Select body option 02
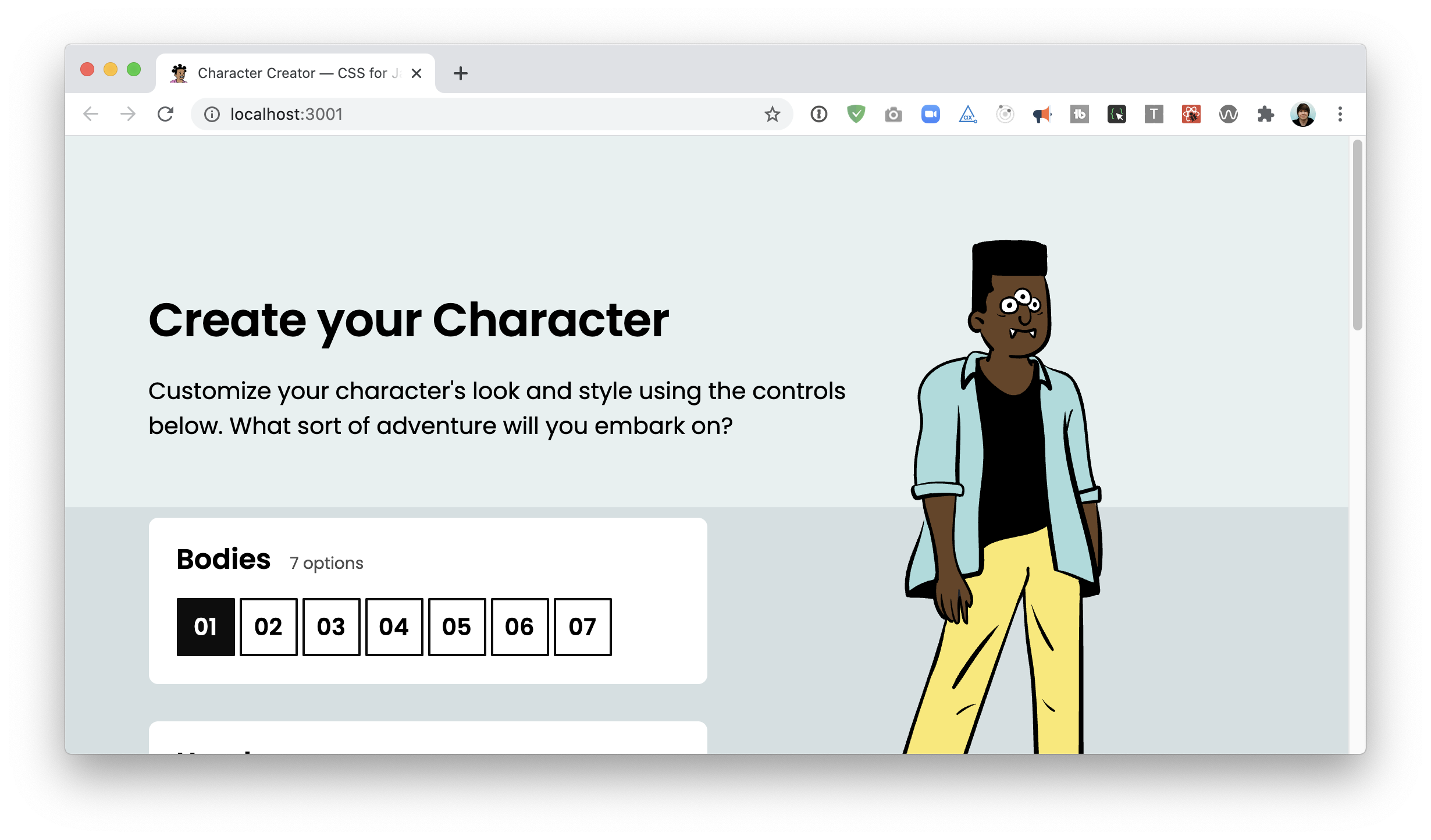The image size is (1431, 840). [268, 627]
